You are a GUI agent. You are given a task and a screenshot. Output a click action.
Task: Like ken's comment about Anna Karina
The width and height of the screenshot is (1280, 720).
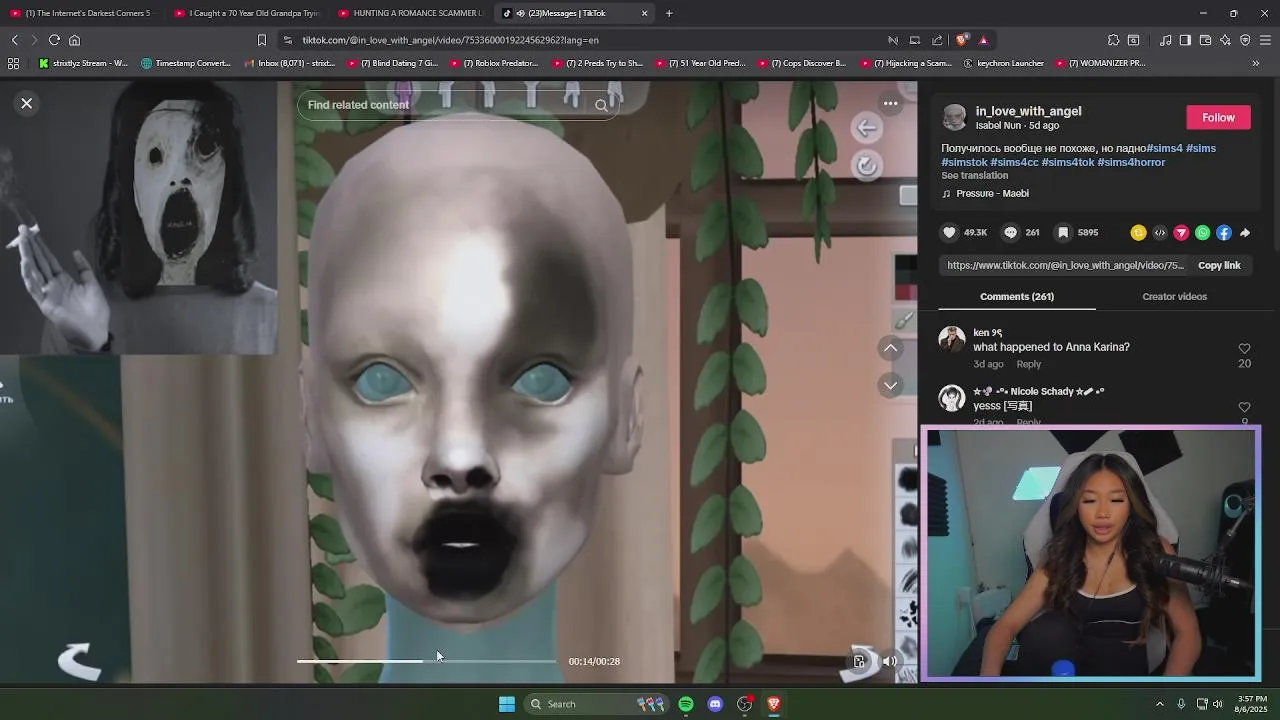[1244, 349]
